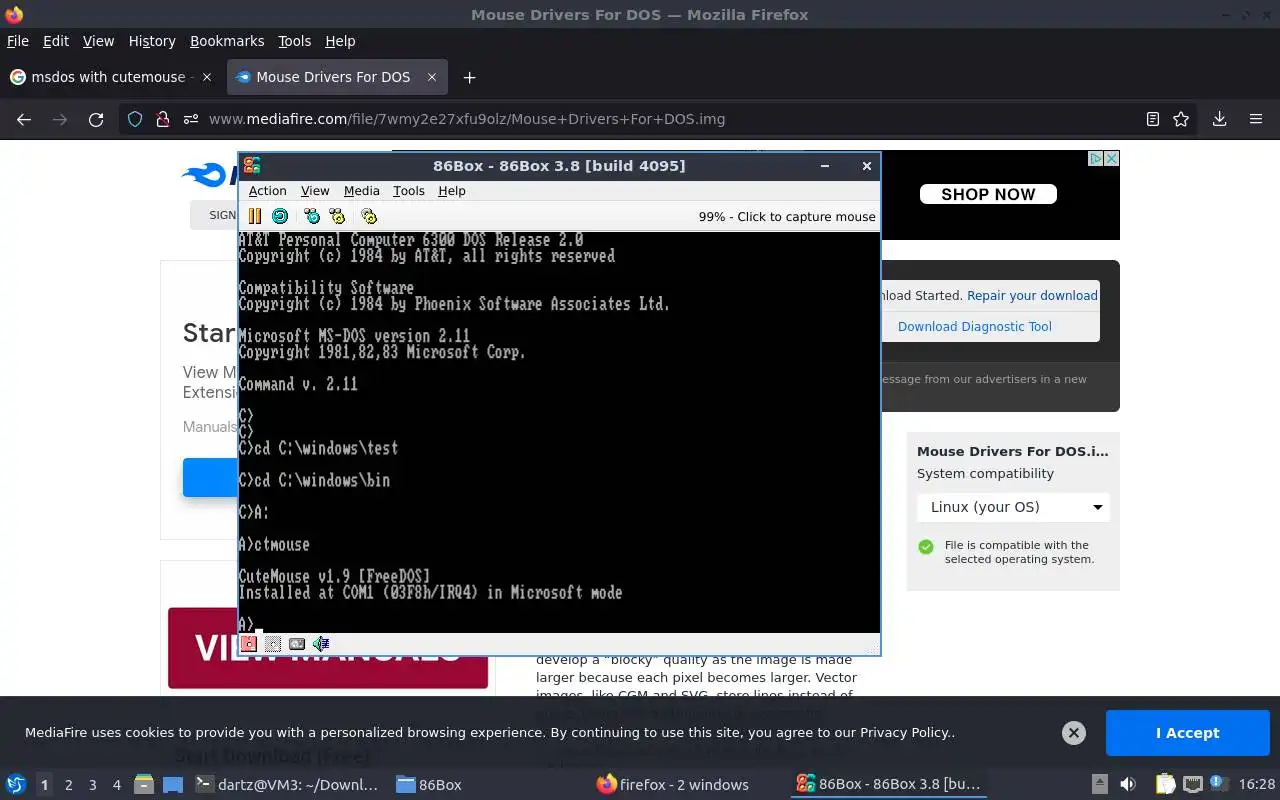Image resolution: width=1280 pixels, height=800 pixels.
Task: Click SHOP NOW ad button
Action: click(x=988, y=194)
